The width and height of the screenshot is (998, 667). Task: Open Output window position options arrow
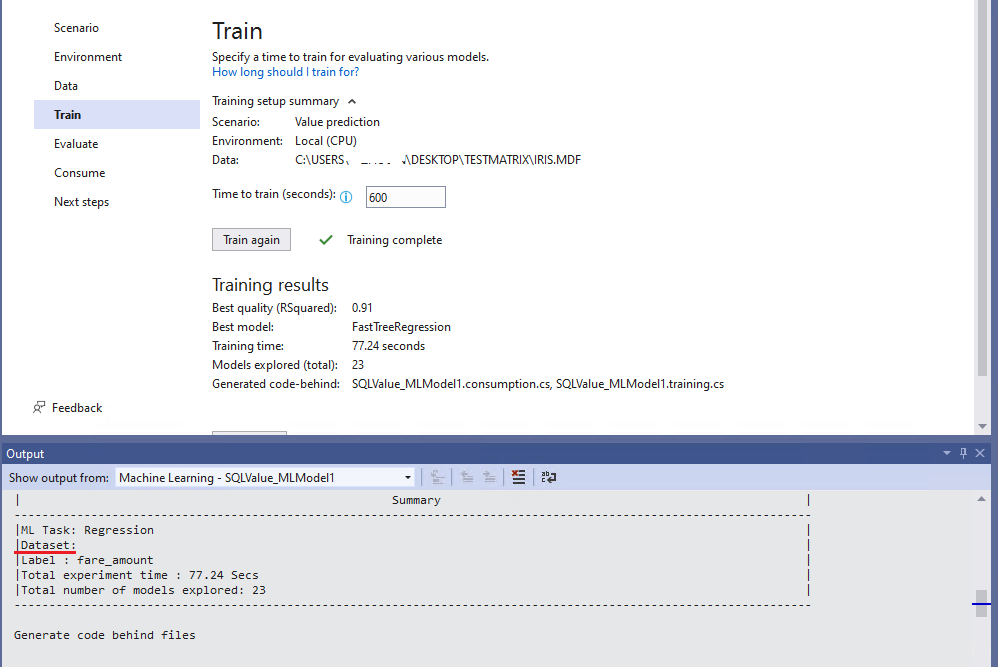(x=946, y=453)
